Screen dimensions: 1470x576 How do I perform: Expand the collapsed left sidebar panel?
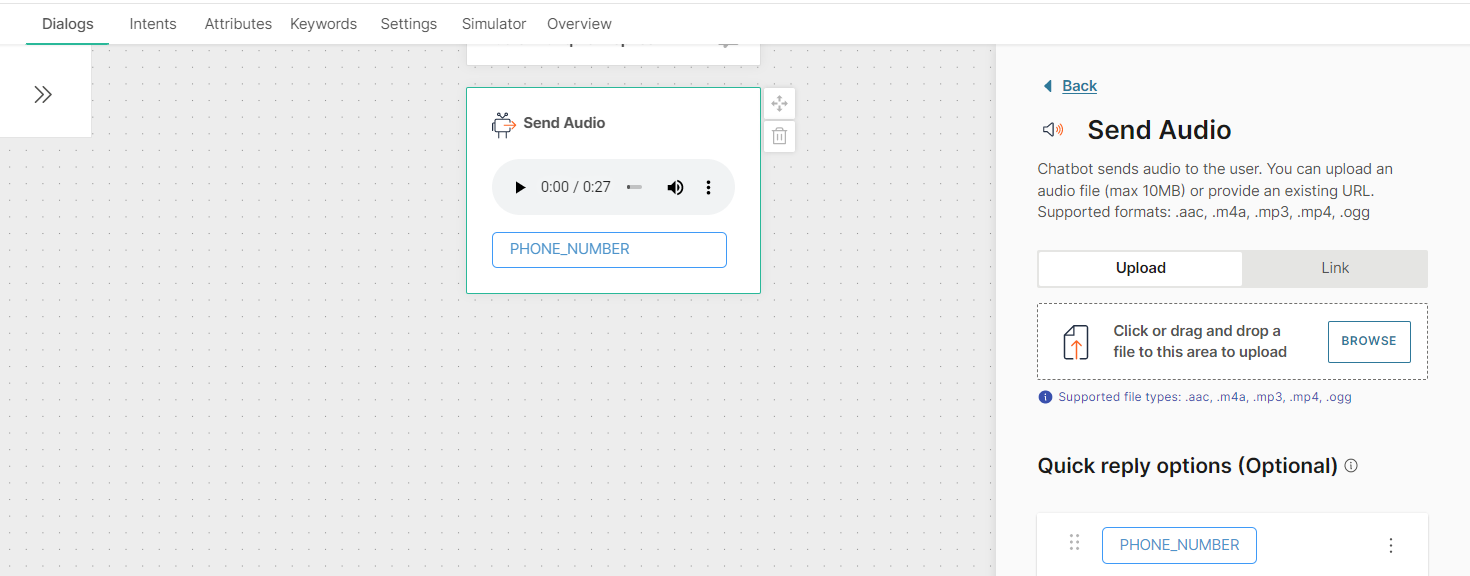point(43,95)
